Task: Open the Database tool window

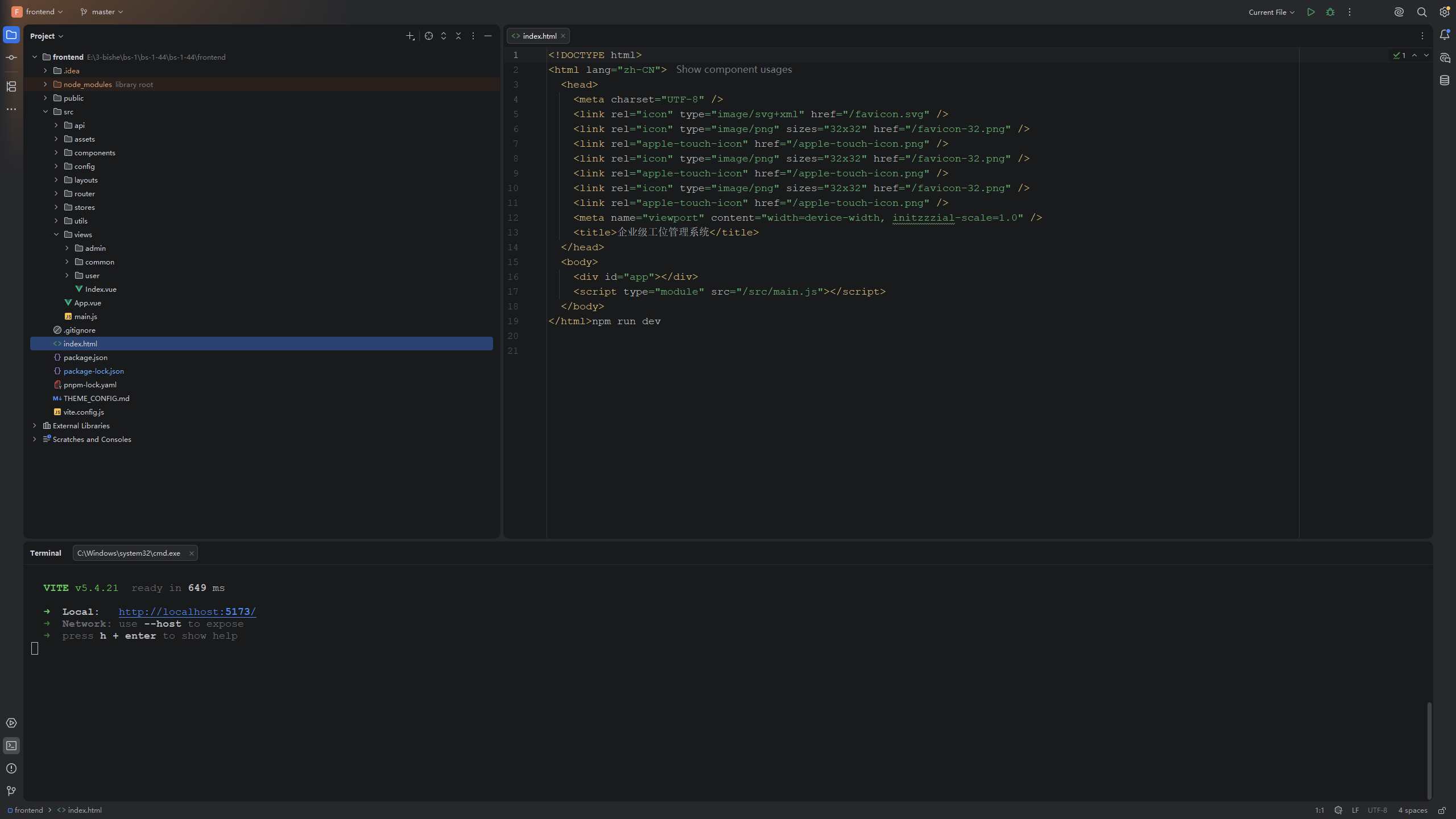Action: click(x=1445, y=80)
